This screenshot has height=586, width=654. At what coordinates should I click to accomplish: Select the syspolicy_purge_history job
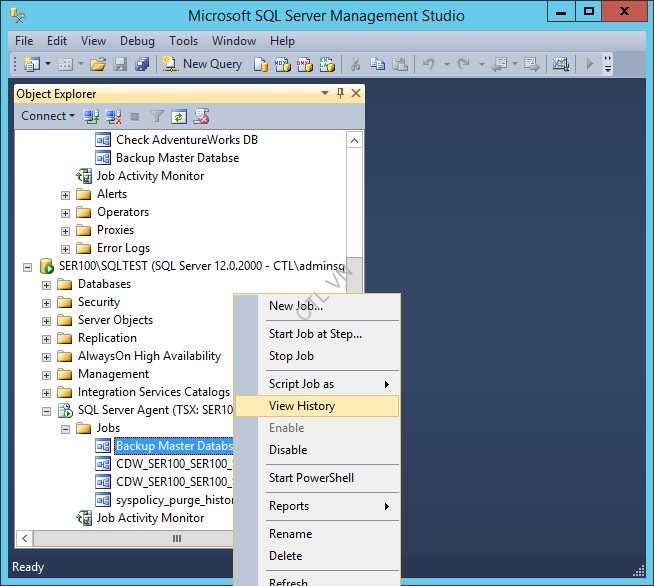click(x=174, y=500)
